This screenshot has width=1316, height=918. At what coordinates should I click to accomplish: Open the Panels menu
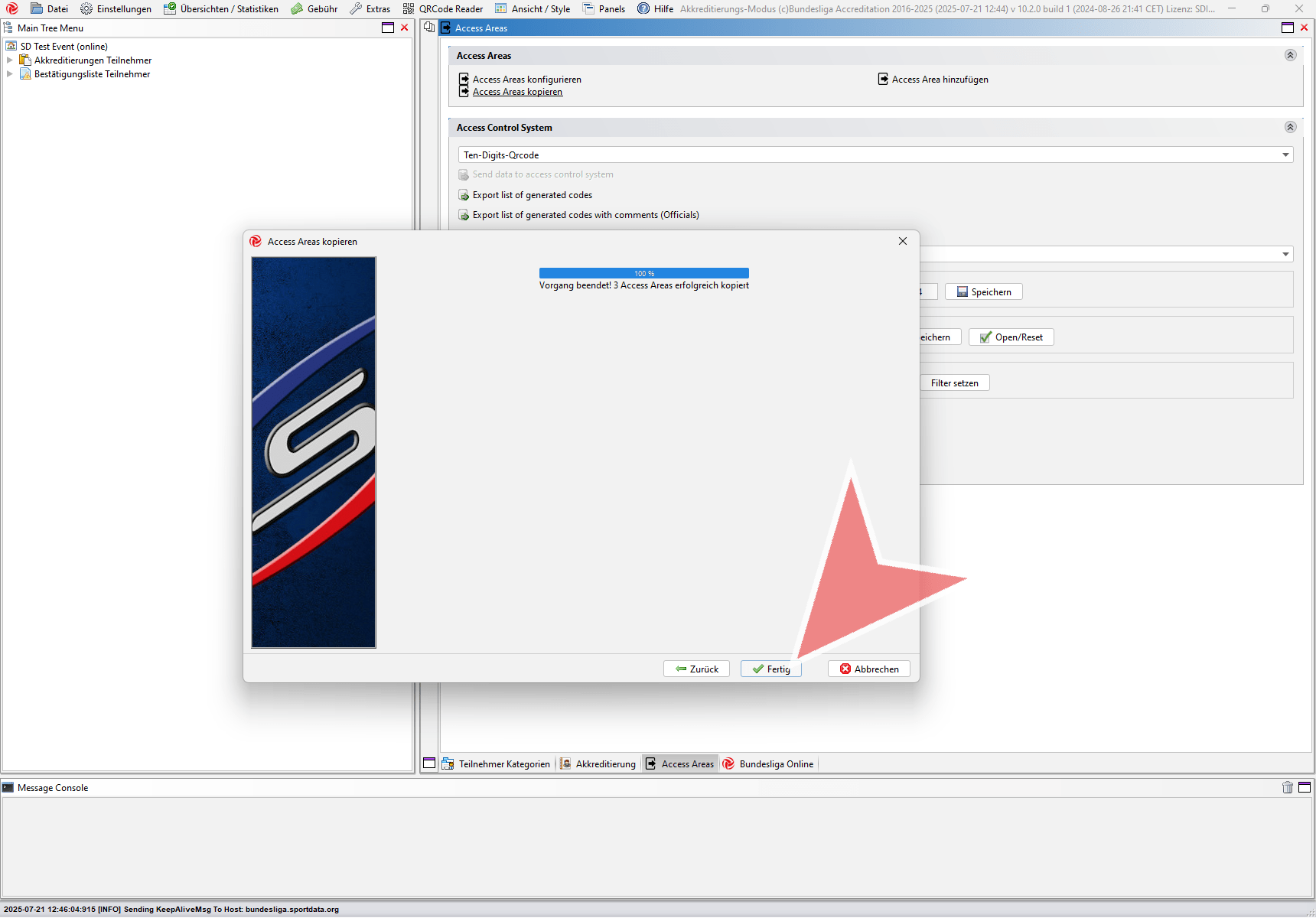pyautogui.click(x=604, y=8)
